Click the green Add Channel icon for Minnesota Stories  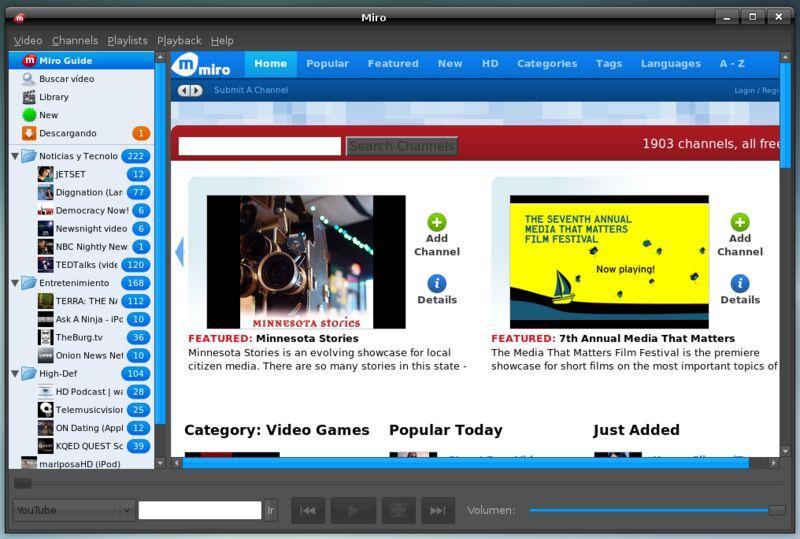click(x=437, y=222)
